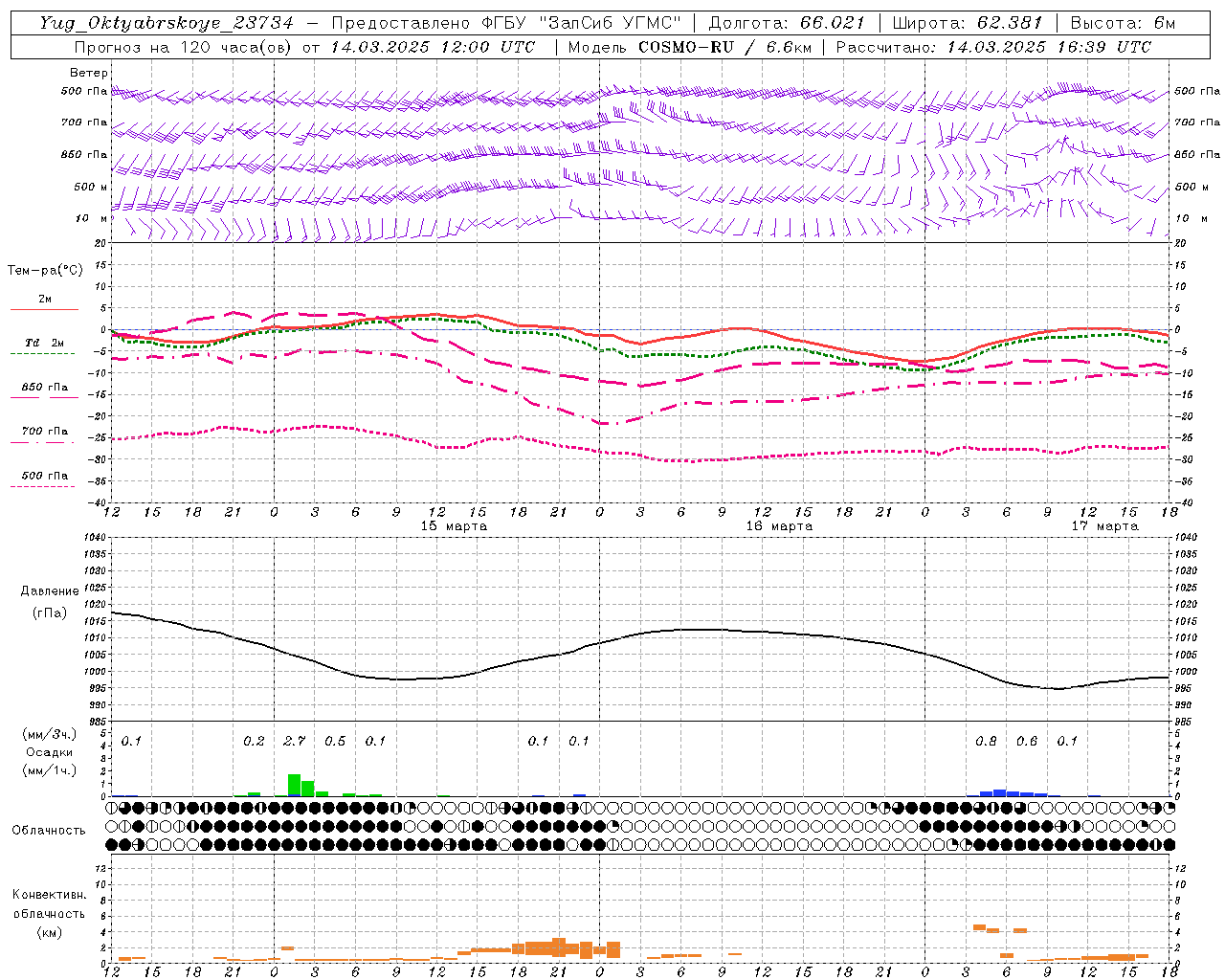Click the 0.8 precipitation total value
The width and height of the screenshot is (1225, 980).
tap(986, 741)
